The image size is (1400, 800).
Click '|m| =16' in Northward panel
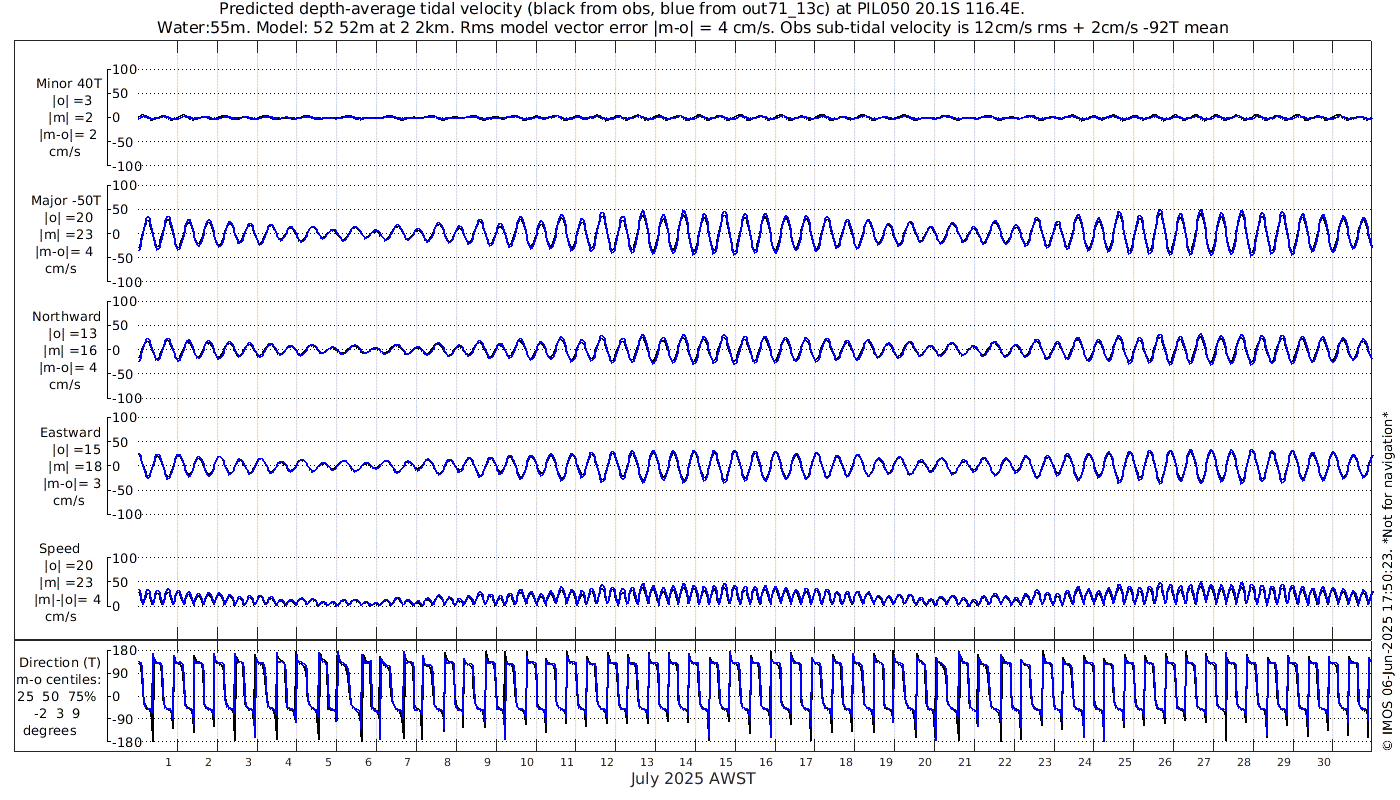[x=72, y=351]
